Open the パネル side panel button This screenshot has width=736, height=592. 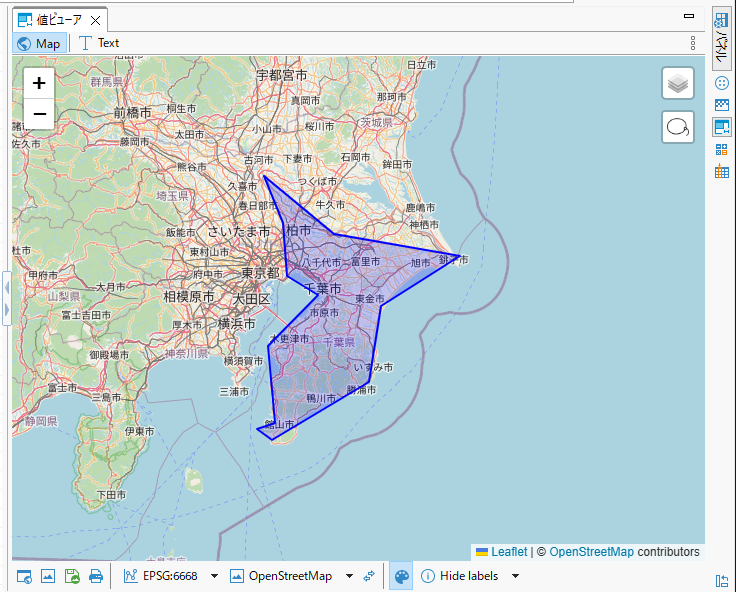coord(721,38)
